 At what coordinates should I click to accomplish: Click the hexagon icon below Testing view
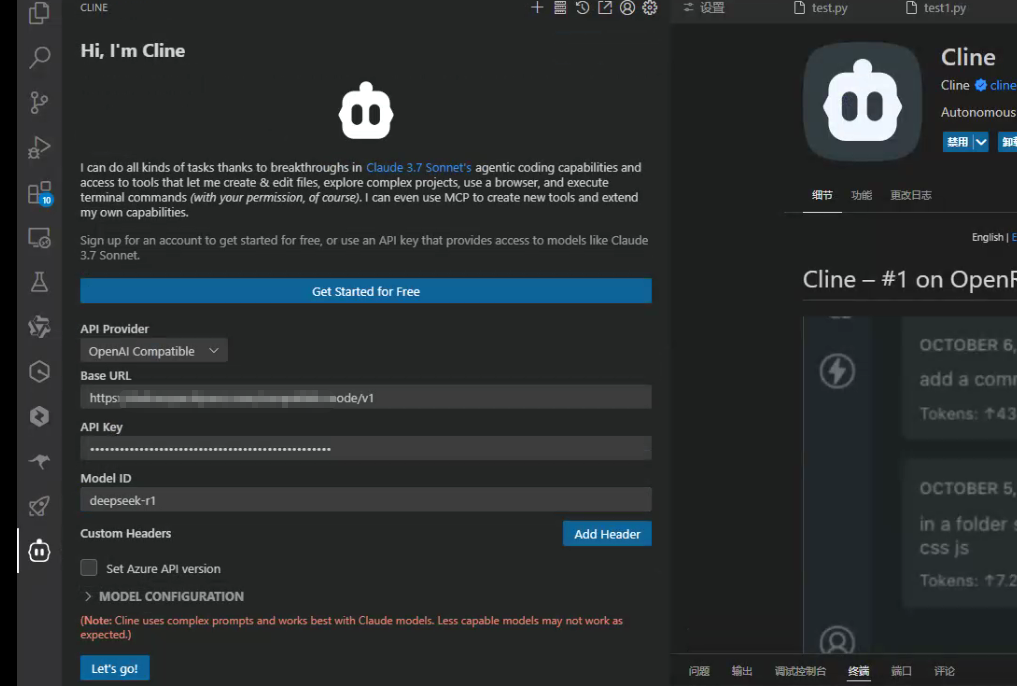pyautogui.click(x=39, y=327)
